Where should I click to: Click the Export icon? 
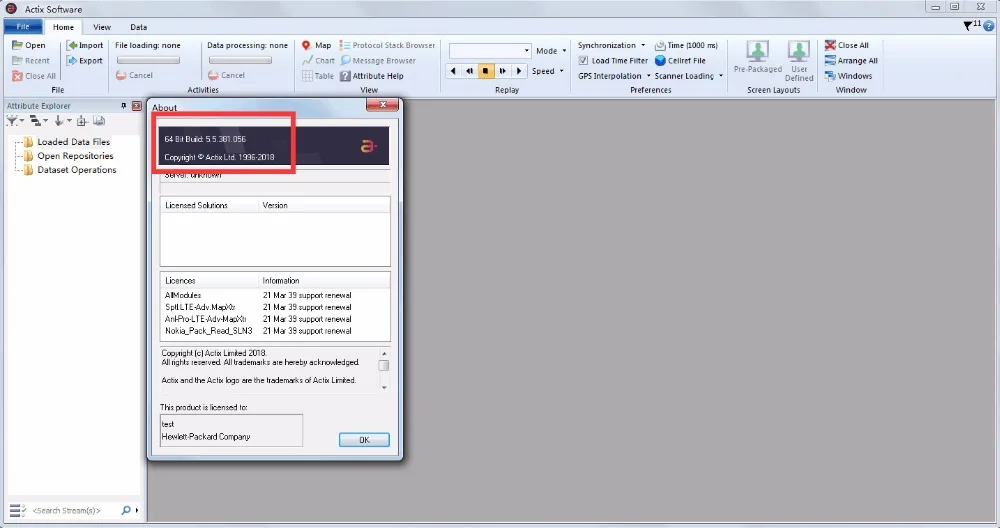[x=72, y=61]
